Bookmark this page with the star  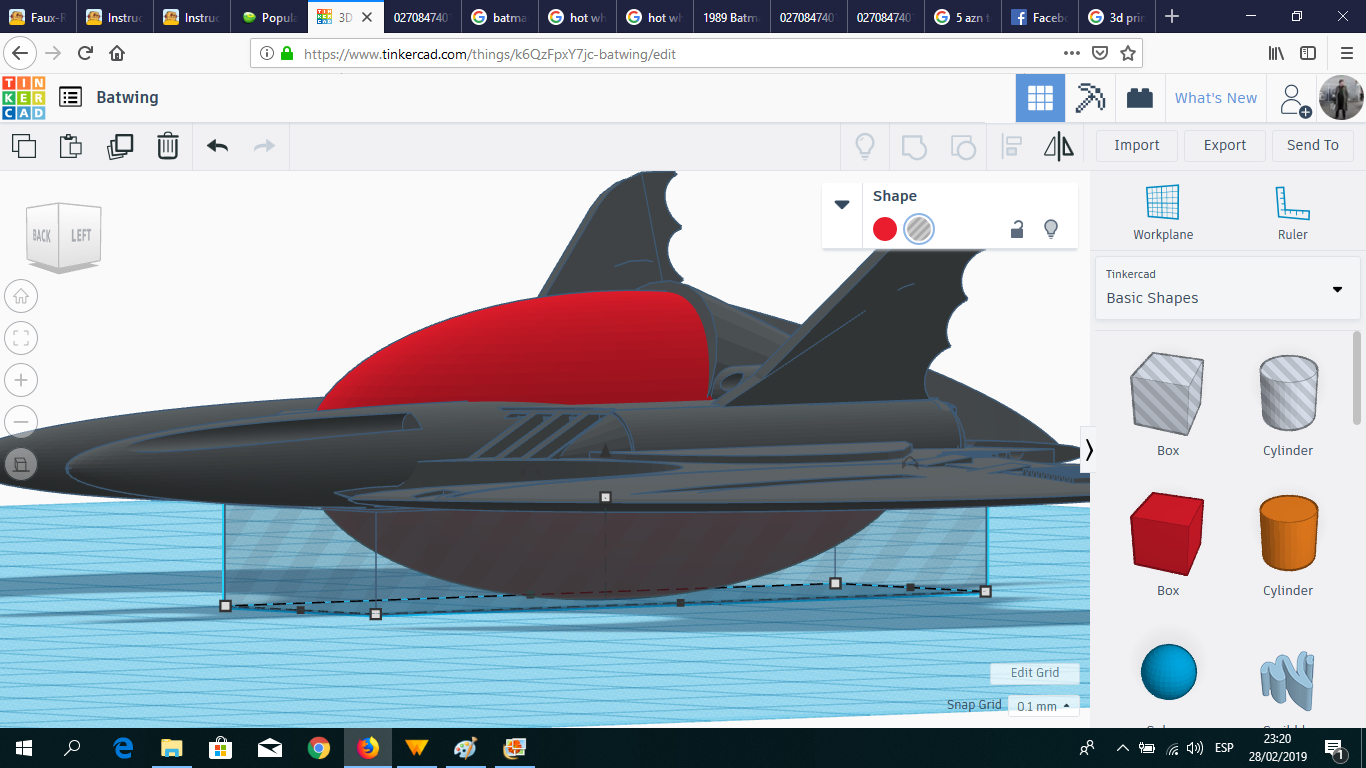[1128, 53]
